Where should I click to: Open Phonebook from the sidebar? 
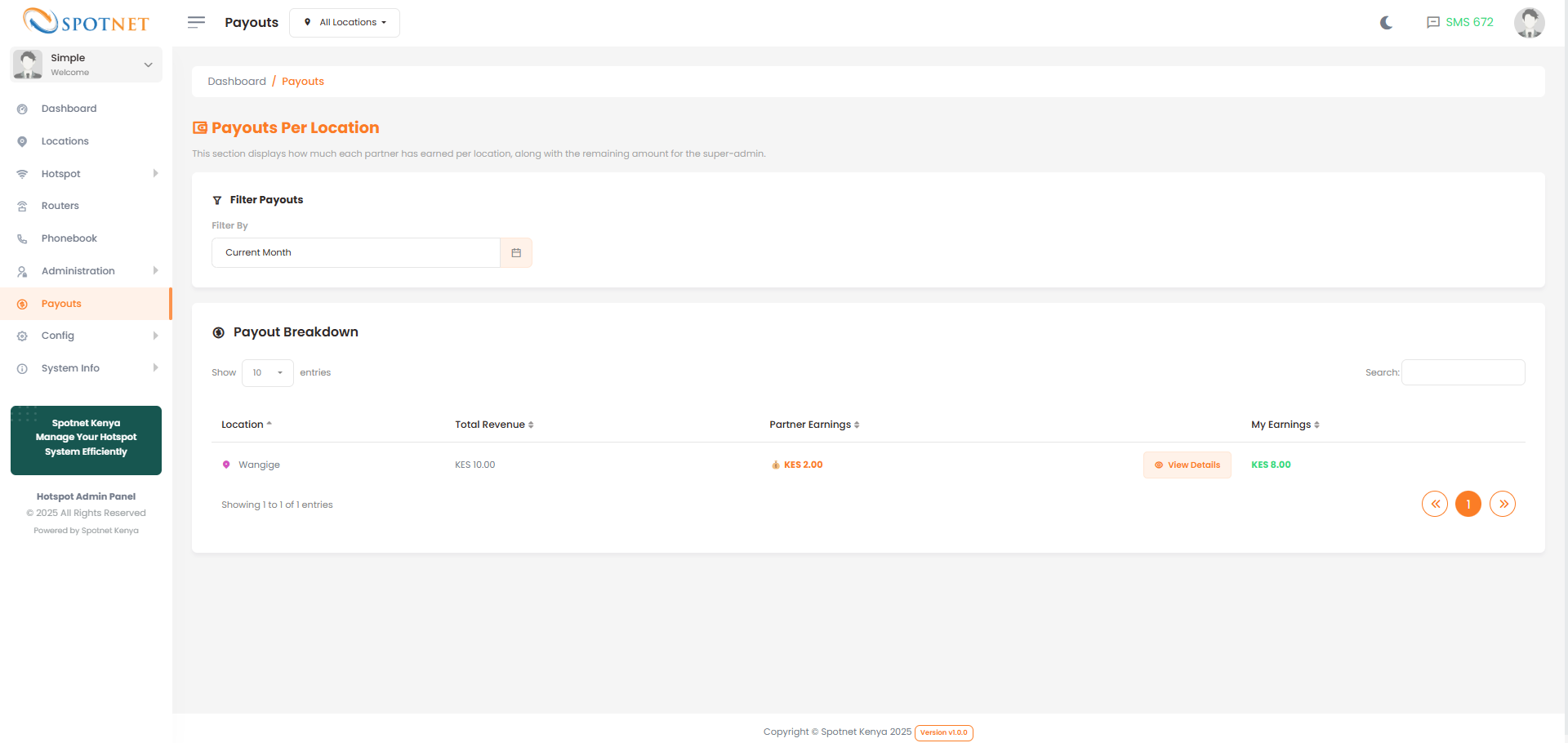point(69,238)
